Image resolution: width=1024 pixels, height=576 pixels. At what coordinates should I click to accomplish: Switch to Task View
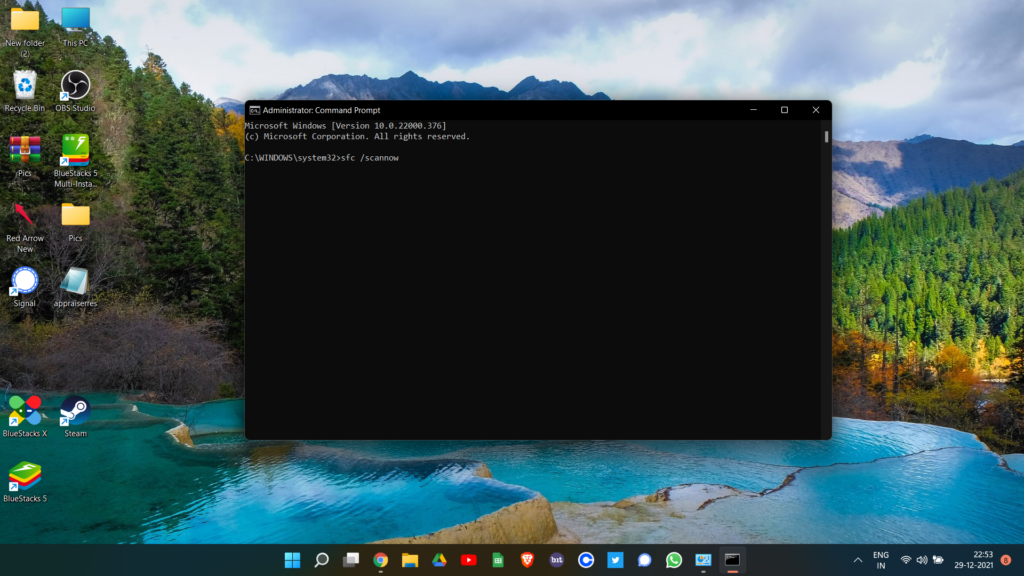click(x=350, y=561)
